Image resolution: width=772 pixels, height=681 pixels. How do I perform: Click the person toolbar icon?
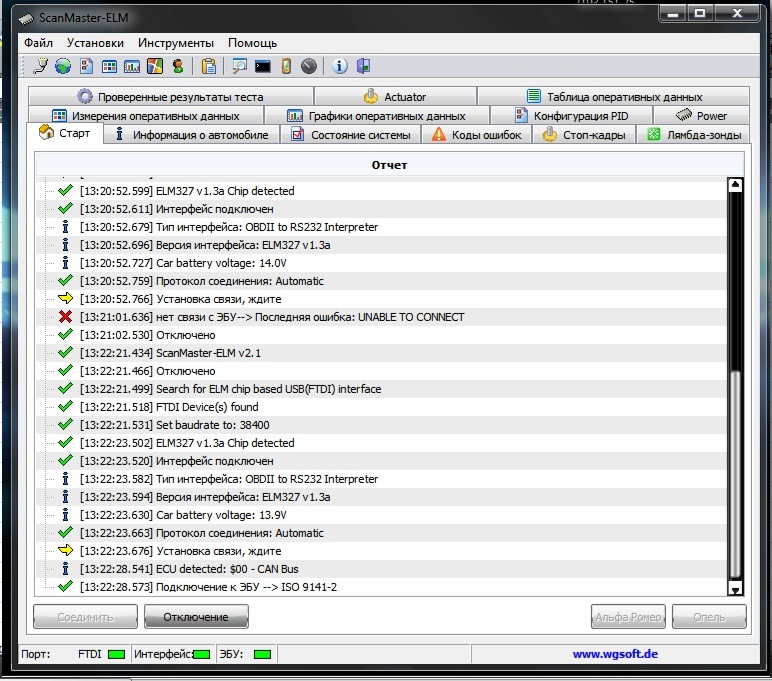click(178, 66)
